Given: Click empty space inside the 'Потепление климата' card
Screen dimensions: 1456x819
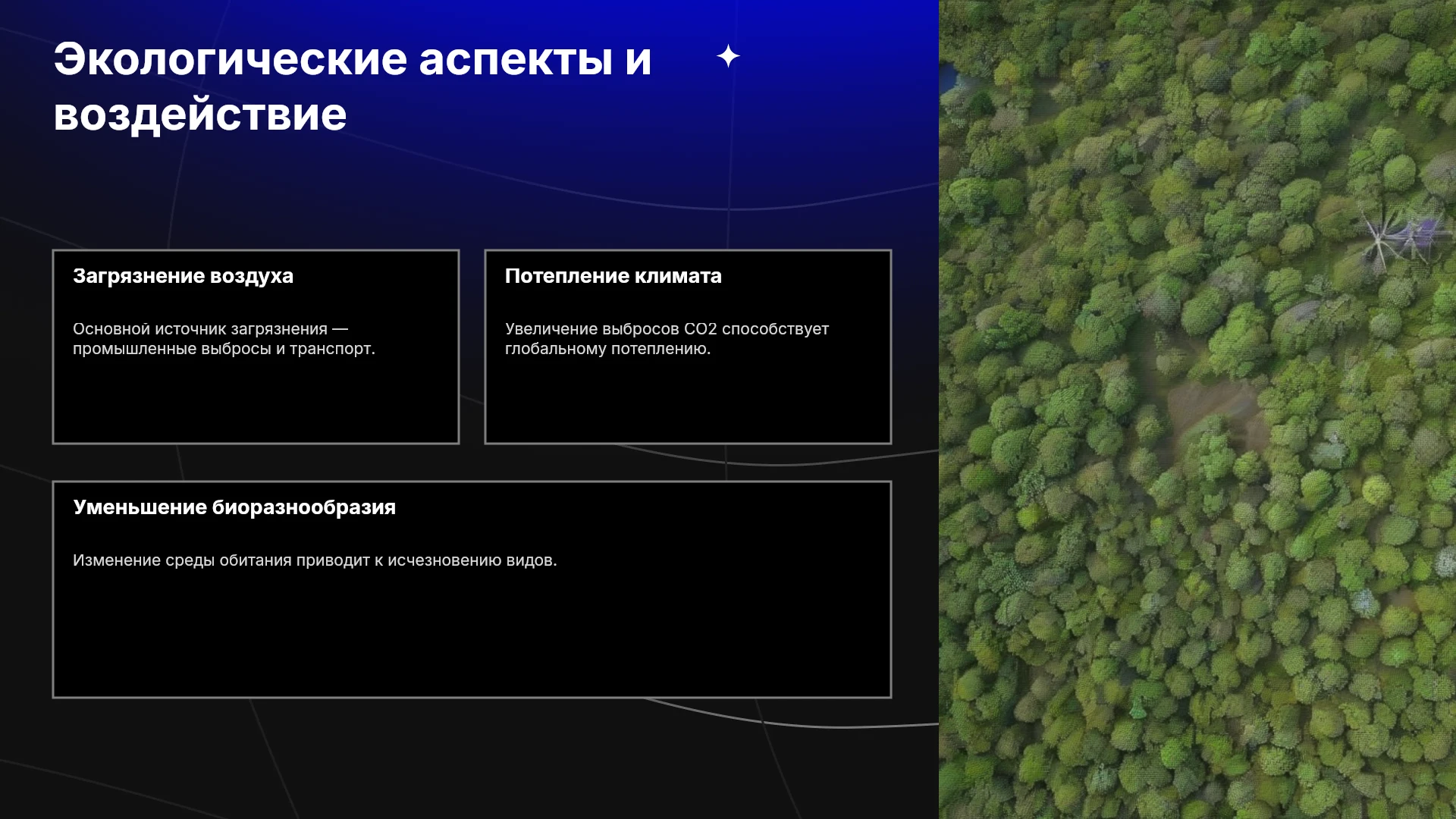Looking at the screenshot, I should [688, 402].
